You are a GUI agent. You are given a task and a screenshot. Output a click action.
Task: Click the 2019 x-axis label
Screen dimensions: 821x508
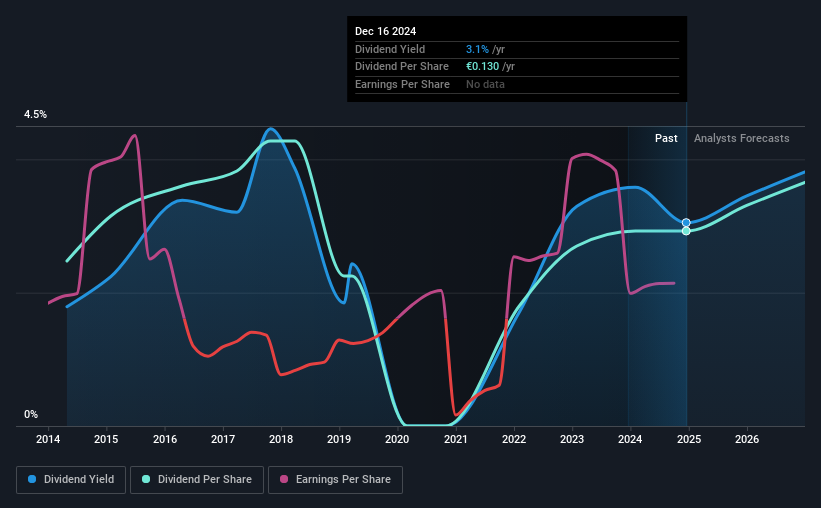coord(339,439)
